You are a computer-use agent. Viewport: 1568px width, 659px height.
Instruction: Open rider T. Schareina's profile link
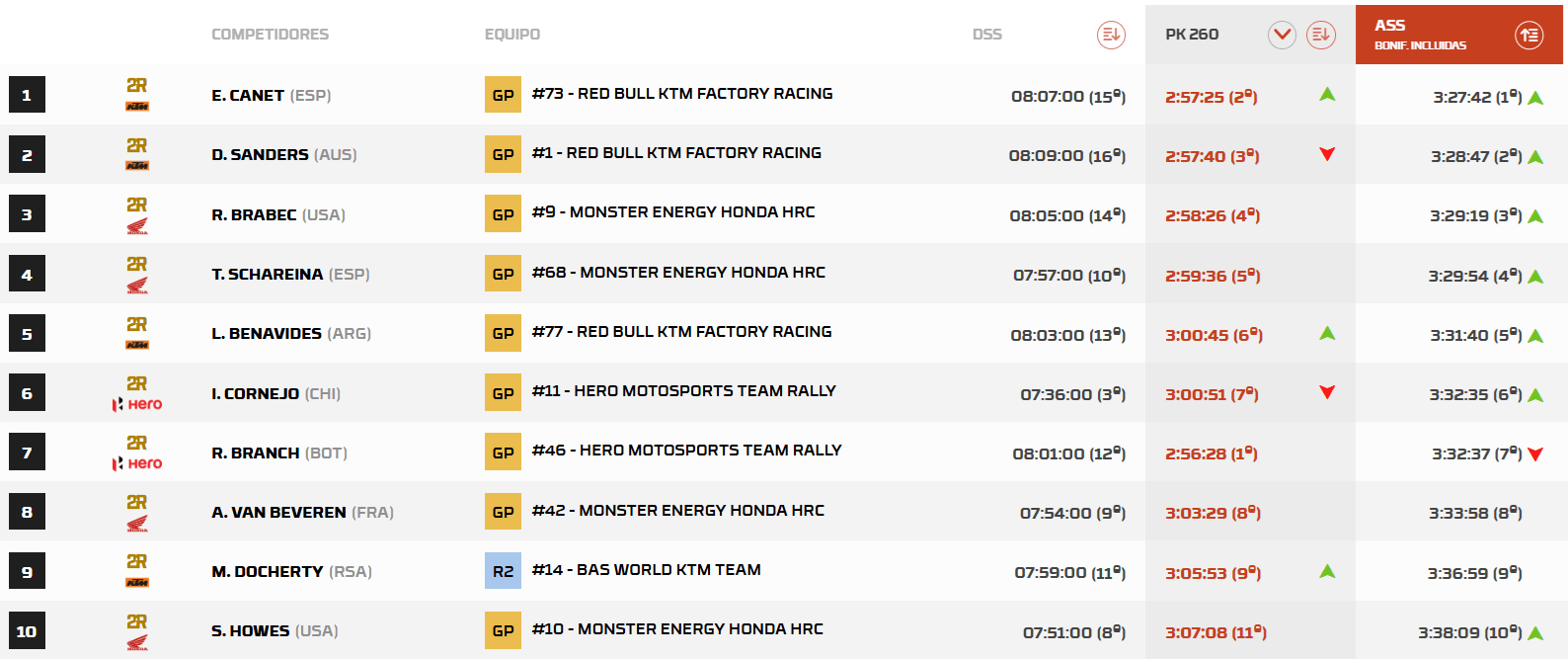pyautogui.click(x=290, y=275)
